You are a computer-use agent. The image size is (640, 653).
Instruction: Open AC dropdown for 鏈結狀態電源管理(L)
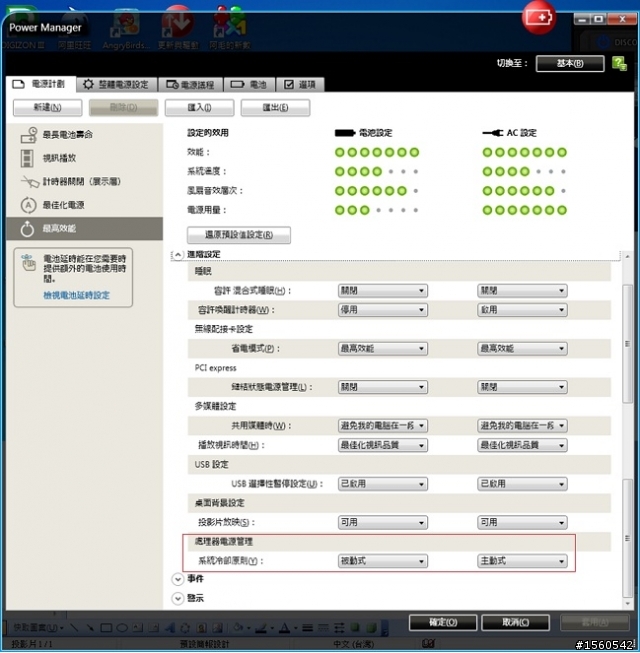click(522, 387)
